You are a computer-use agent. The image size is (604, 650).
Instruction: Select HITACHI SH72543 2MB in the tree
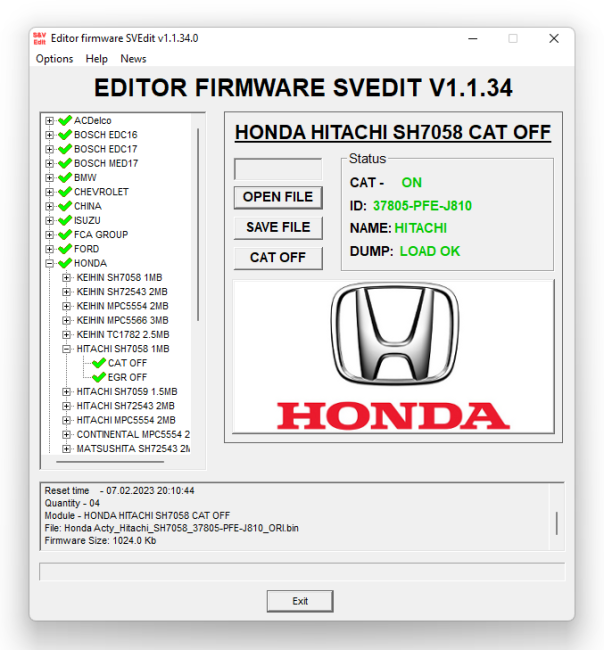coord(125,406)
